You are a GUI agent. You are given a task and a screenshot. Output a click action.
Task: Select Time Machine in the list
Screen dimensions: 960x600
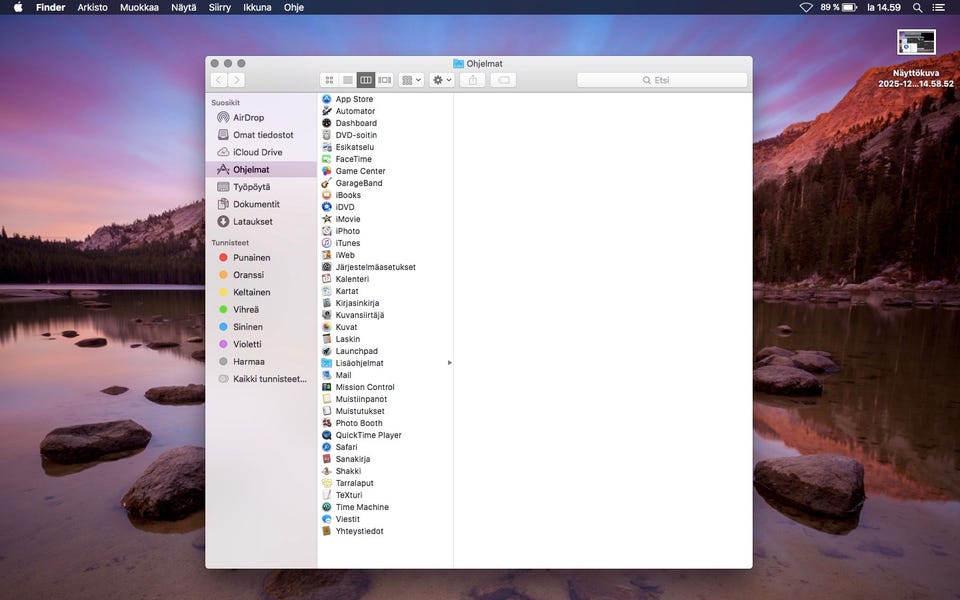[x=362, y=507]
